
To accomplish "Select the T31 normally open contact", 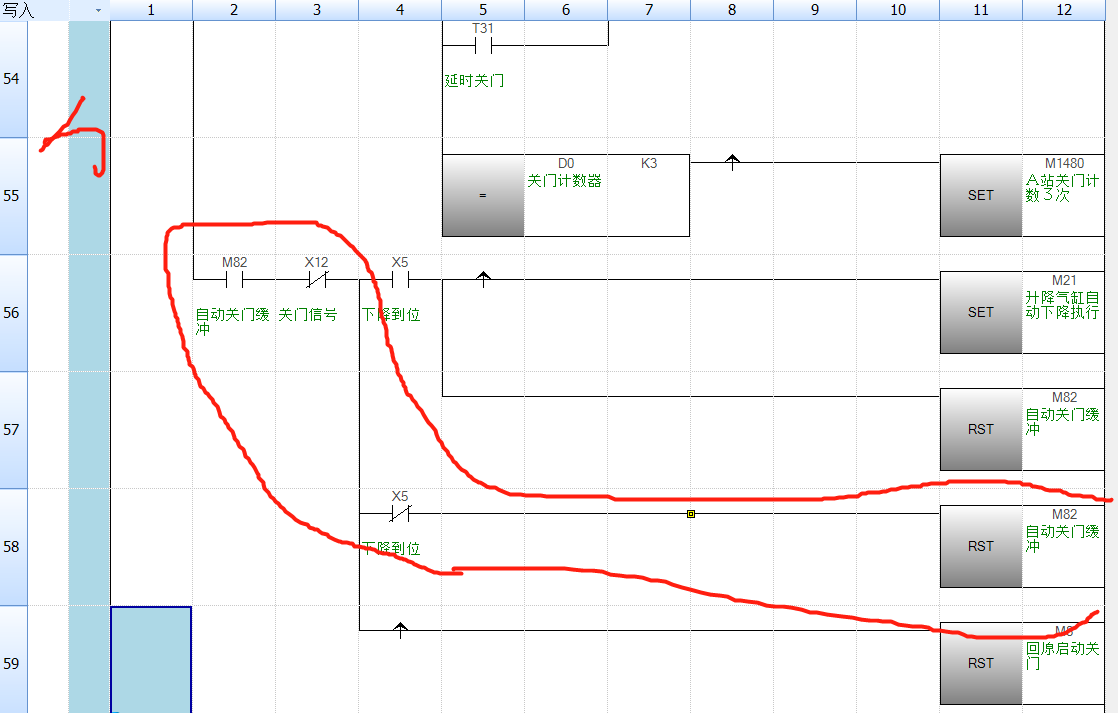I will [483, 45].
